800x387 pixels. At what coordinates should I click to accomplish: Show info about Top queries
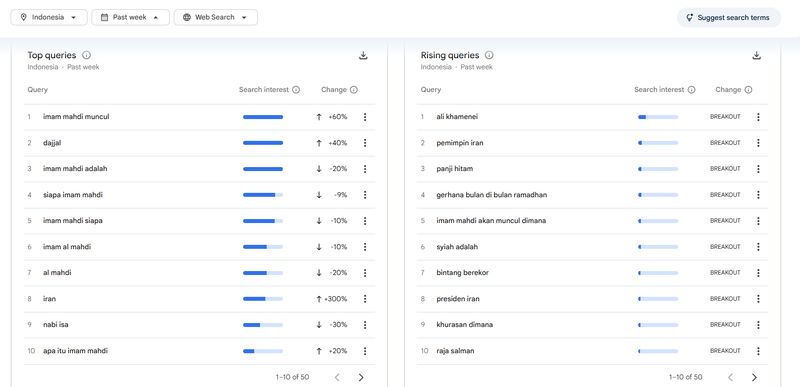pyautogui.click(x=87, y=55)
